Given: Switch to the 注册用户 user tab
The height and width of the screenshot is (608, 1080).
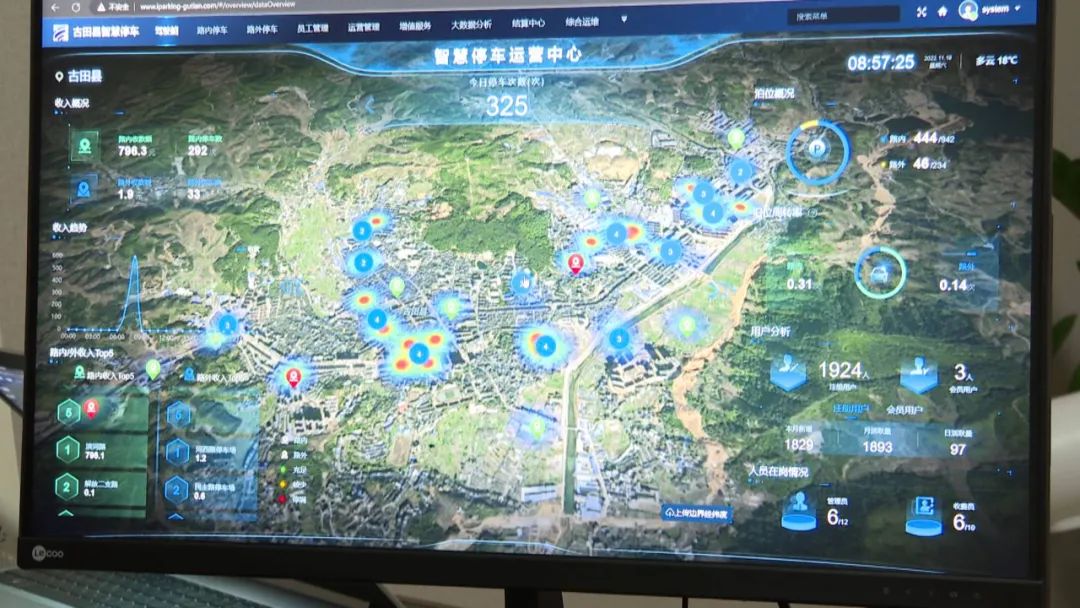Looking at the screenshot, I should [850, 409].
